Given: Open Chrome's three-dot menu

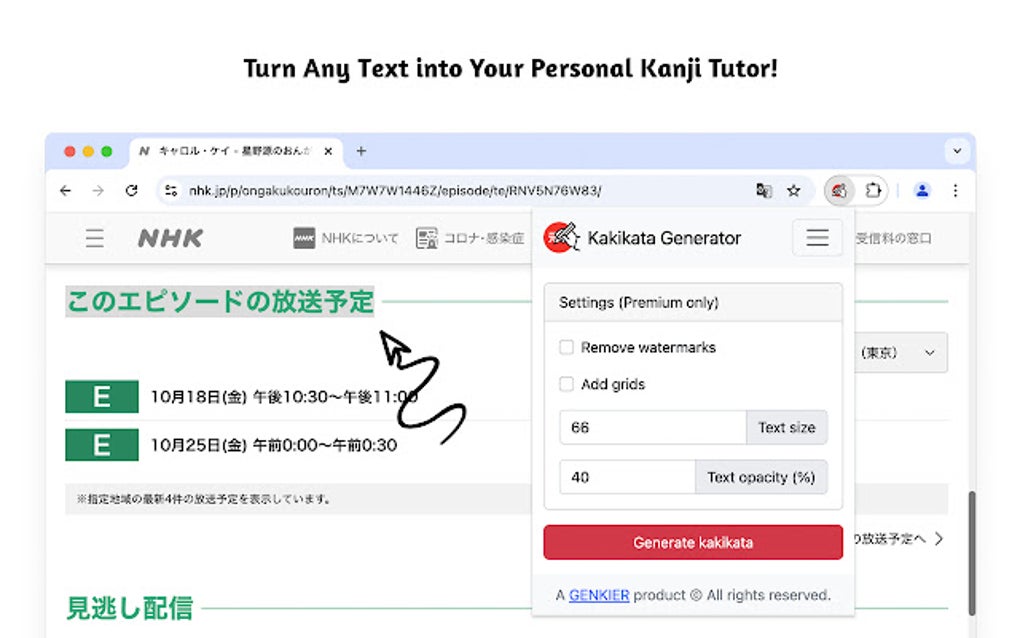Looking at the screenshot, I should click(x=955, y=190).
